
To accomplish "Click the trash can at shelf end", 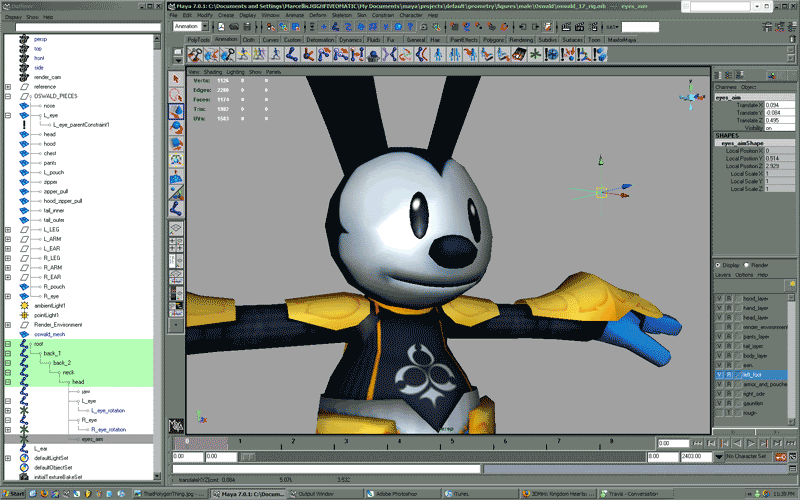I will [x=792, y=39].
